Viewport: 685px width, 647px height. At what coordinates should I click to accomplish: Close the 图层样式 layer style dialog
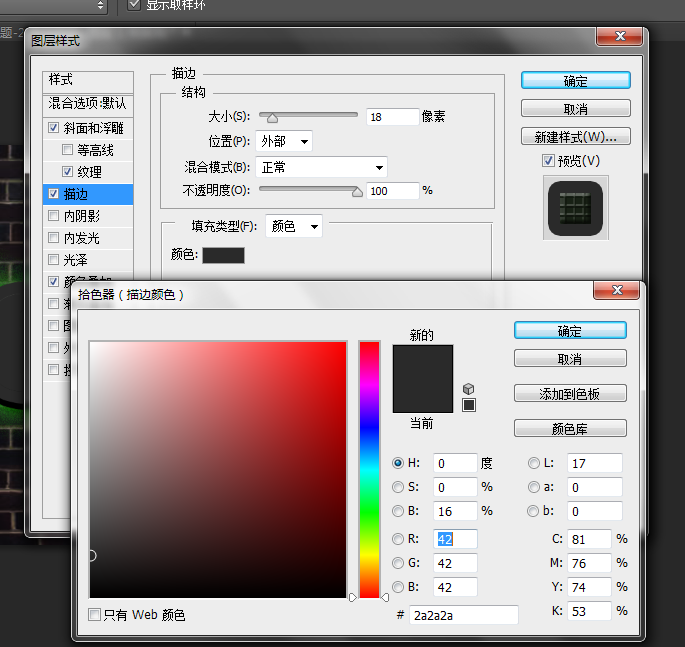pyautogui.click(x=618, y=37)
